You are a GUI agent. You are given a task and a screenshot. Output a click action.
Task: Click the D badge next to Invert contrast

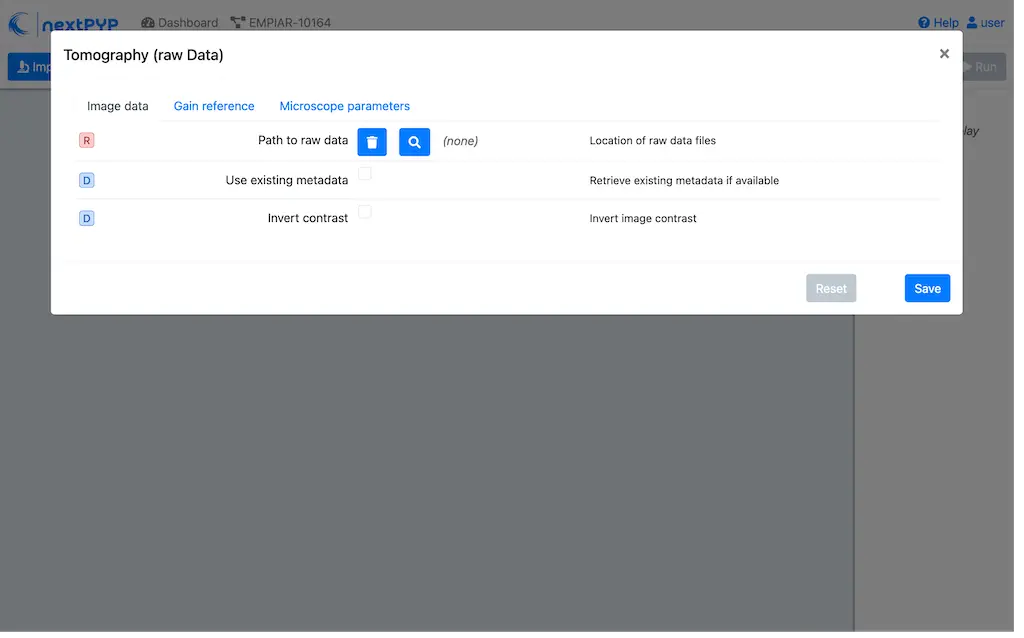87,218
